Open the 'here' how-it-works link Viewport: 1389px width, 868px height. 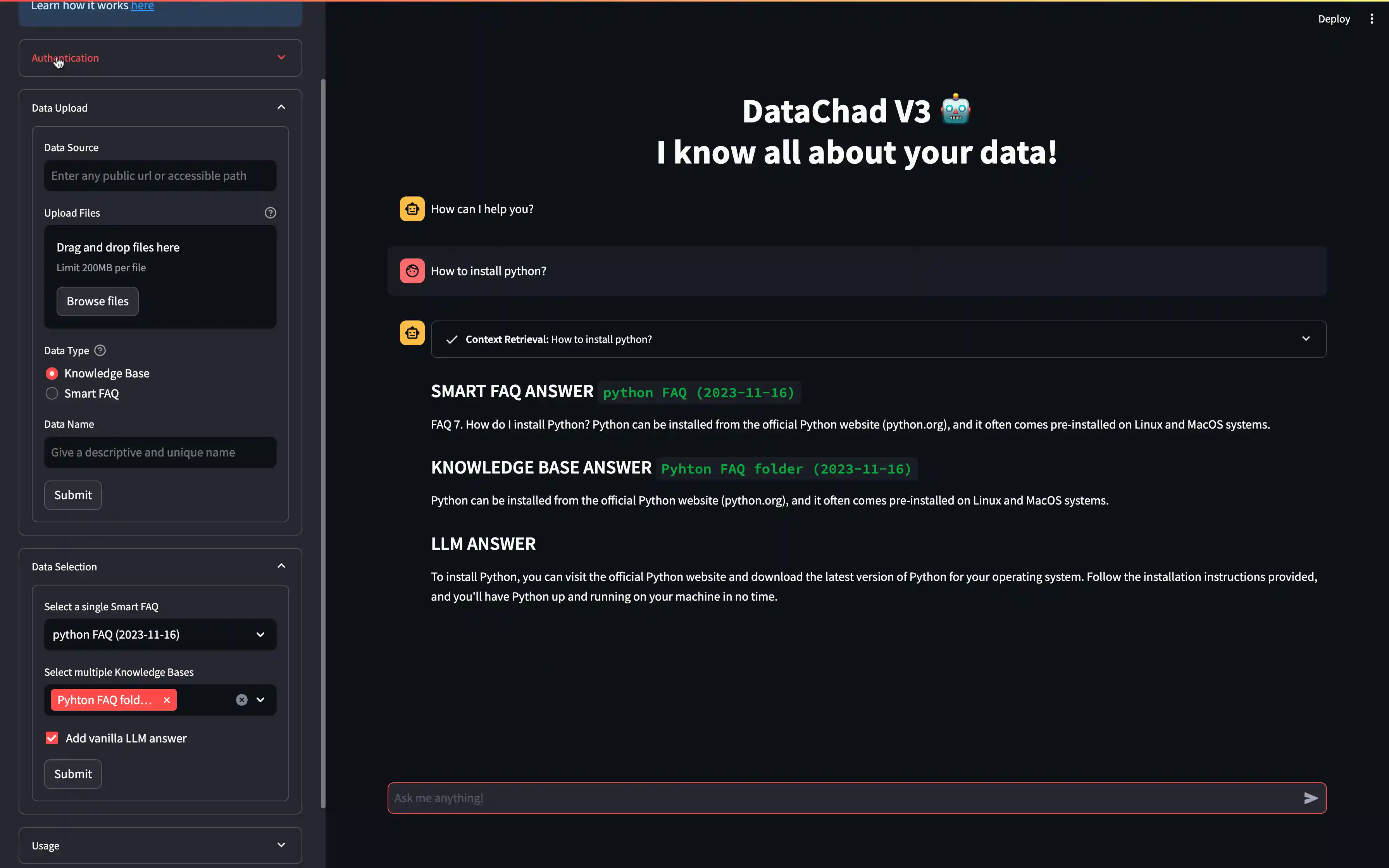coord(142,6)
